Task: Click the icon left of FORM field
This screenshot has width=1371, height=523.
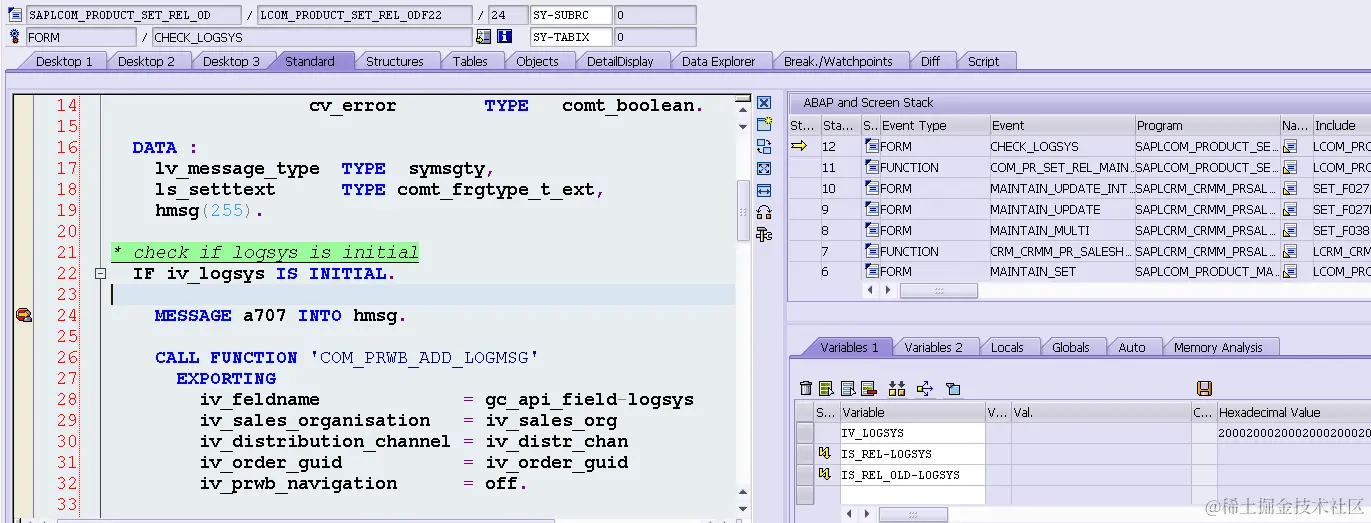Action: 14,37
